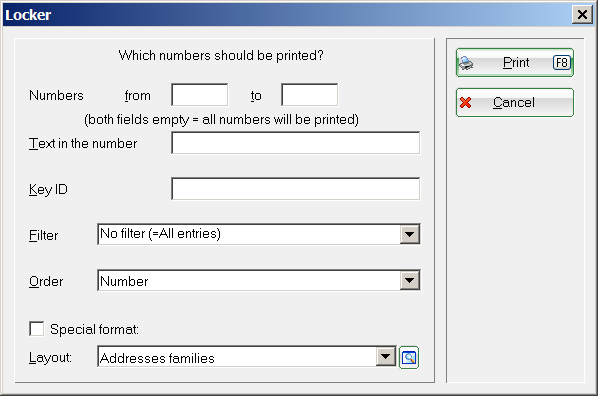Click into the Text in the number field

pyautogui.click(x=296, y=143)
